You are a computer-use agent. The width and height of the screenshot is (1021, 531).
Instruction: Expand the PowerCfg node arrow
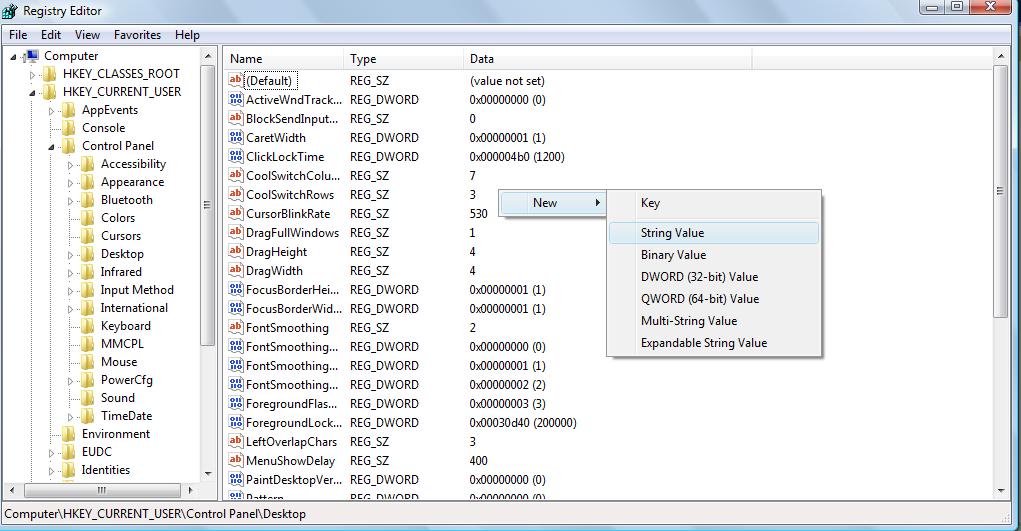(x=70, y=381)
